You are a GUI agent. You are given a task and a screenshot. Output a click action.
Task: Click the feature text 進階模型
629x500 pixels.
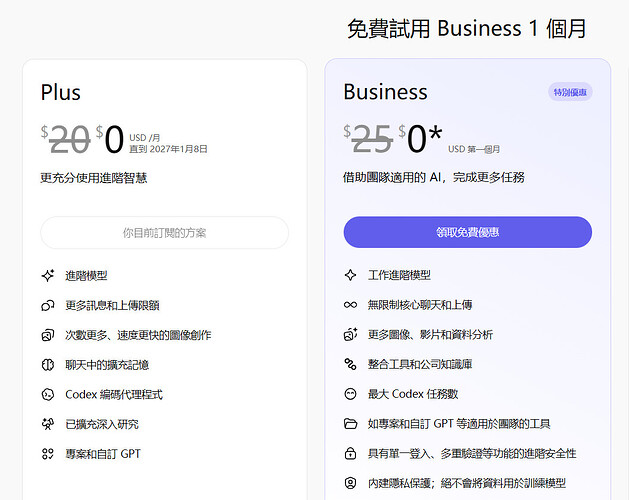click(86, 276)
